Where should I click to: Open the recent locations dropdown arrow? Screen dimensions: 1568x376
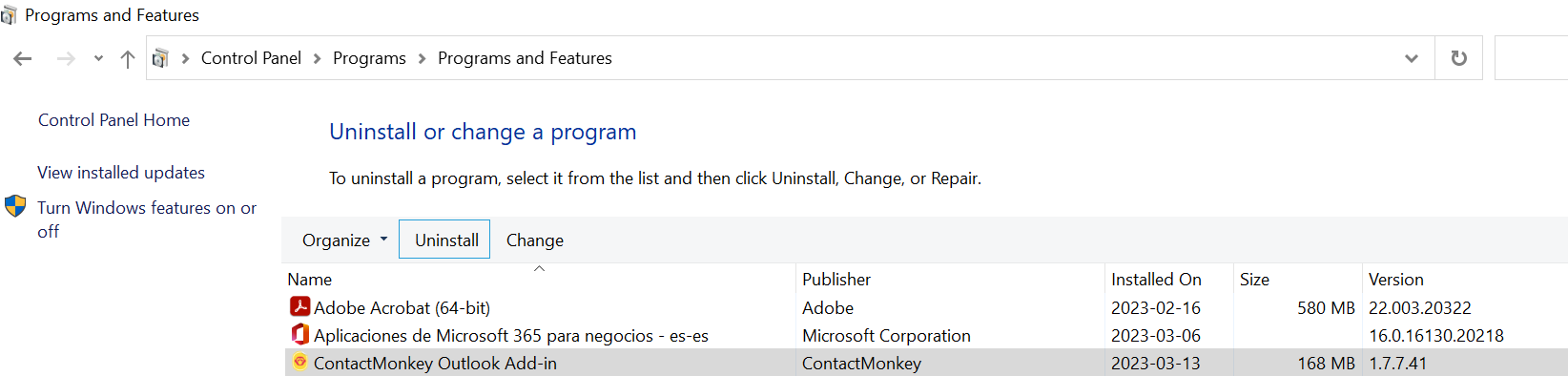click(x=98, y=58)
